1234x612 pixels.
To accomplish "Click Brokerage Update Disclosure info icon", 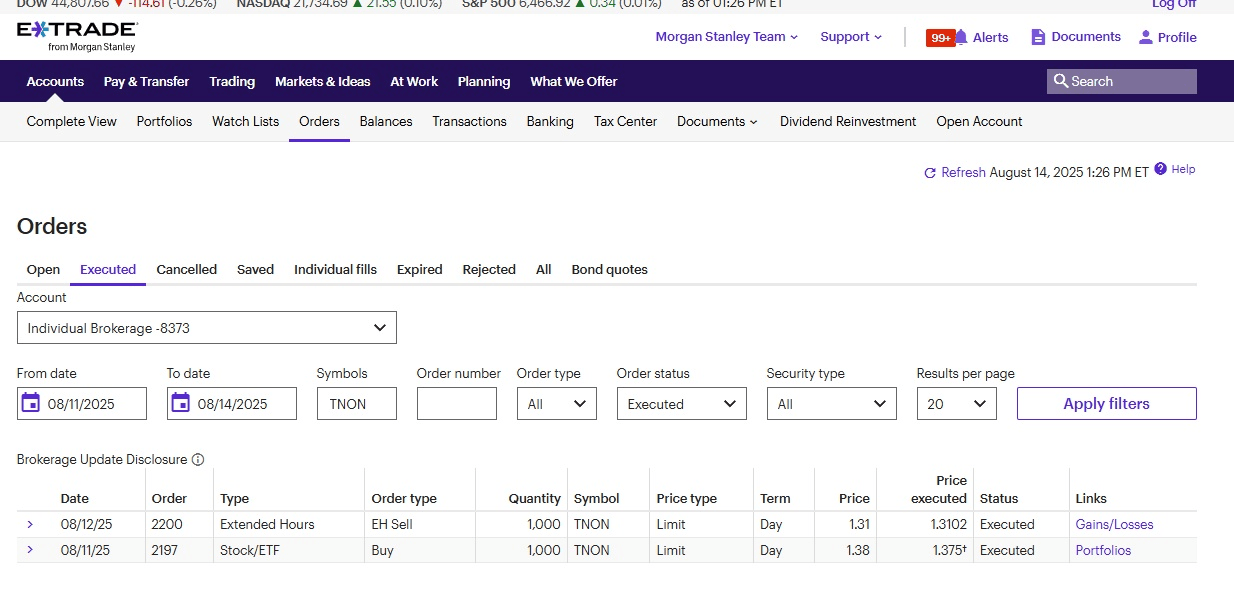I will 198,460.
